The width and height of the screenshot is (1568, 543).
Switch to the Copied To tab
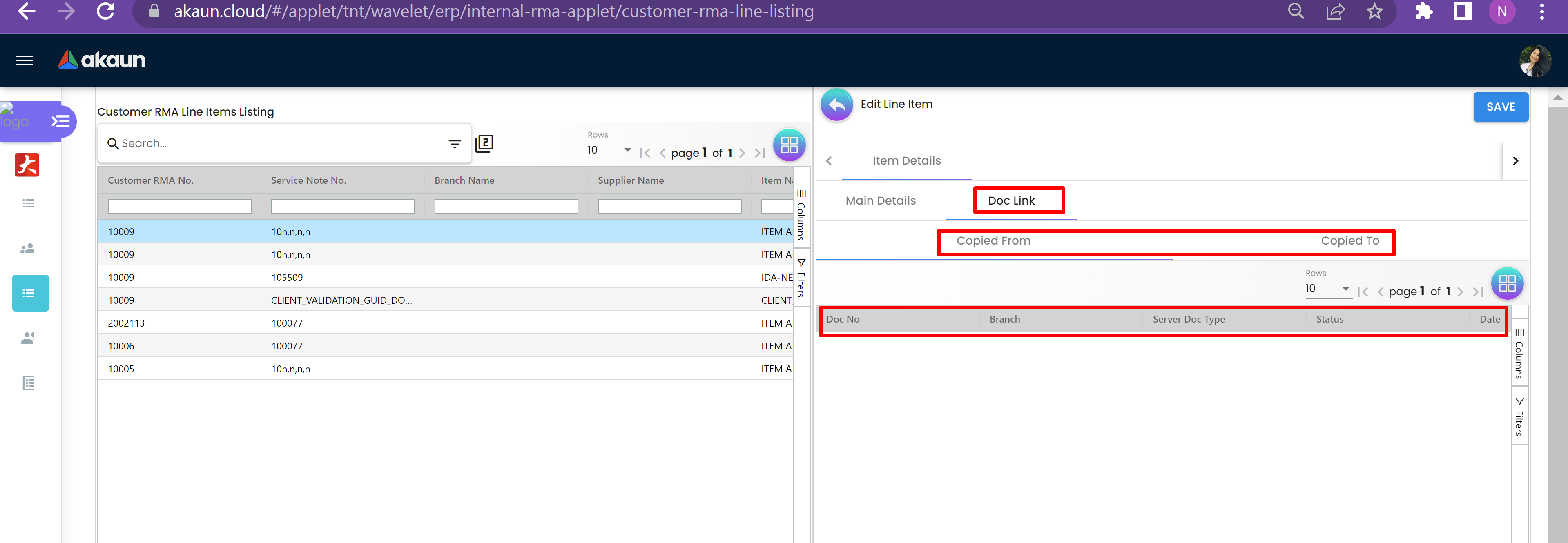pos(1349,241)
